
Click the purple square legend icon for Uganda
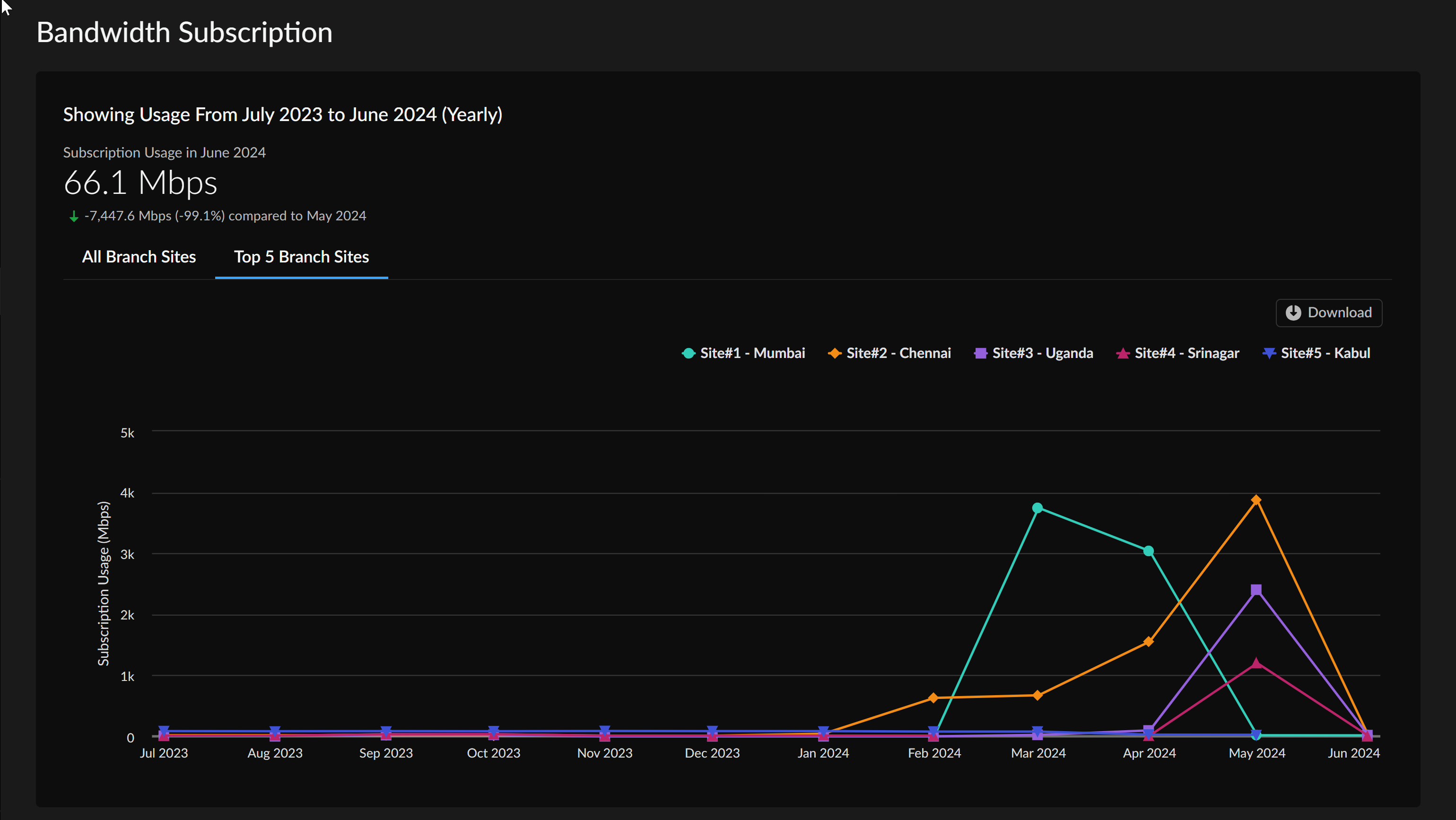tap(980, 353)
